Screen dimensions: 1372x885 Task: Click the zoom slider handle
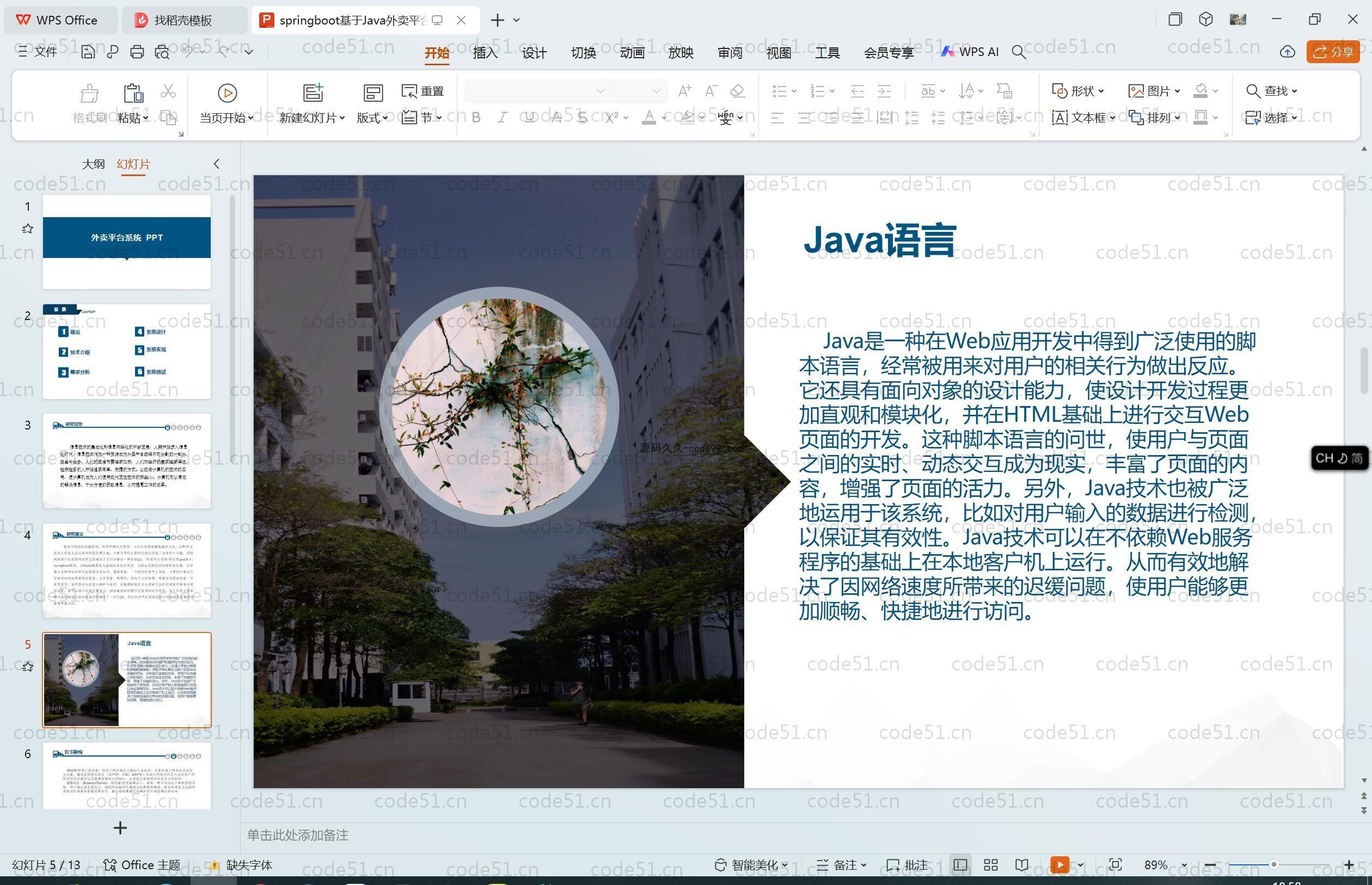(x=1273, y=864)
